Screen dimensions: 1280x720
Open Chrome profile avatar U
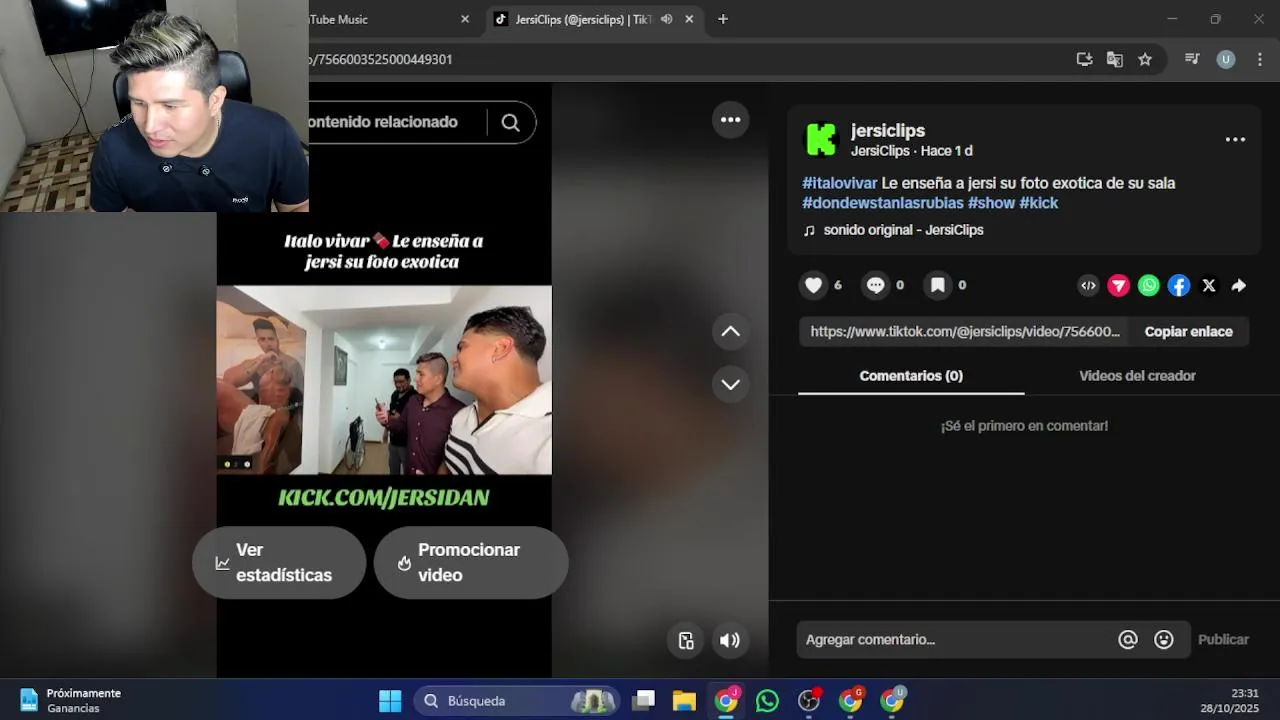pos(1226,59)
